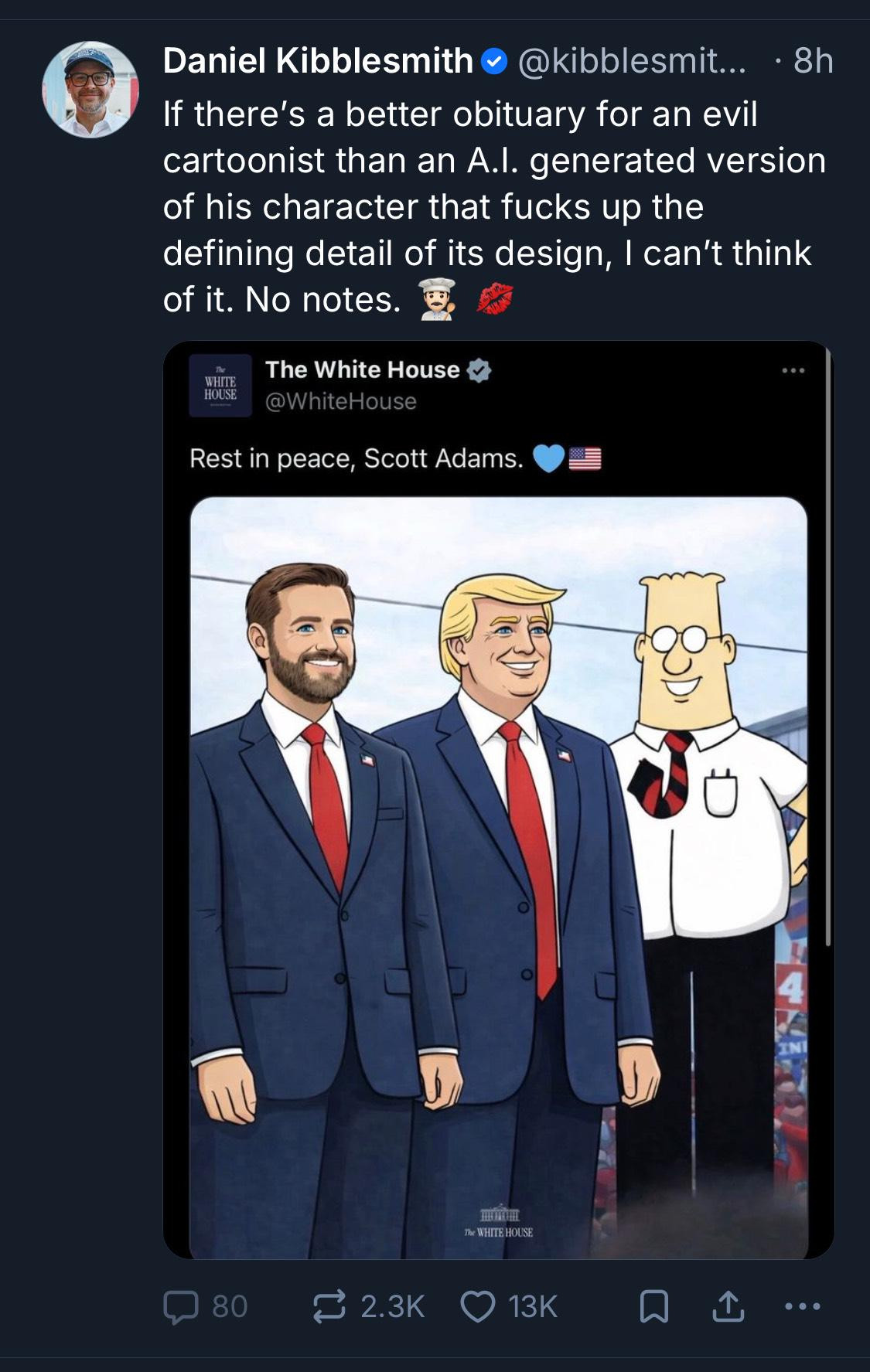Click The White House gray verified badge
Image resolution: width=870 pixels, height=1372 pixels.
(x=479, y=370)
